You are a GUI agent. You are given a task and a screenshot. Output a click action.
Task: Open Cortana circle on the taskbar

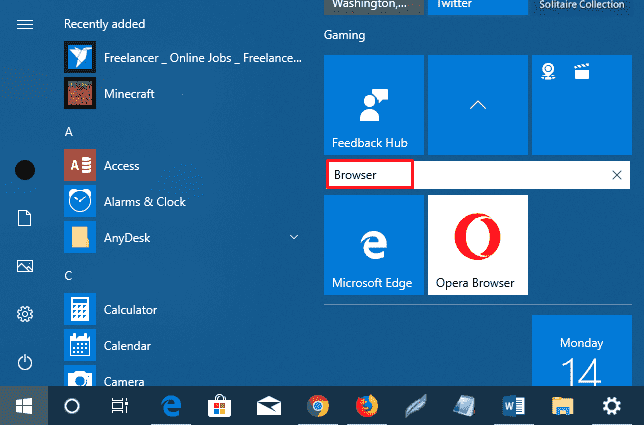(72, 406)
